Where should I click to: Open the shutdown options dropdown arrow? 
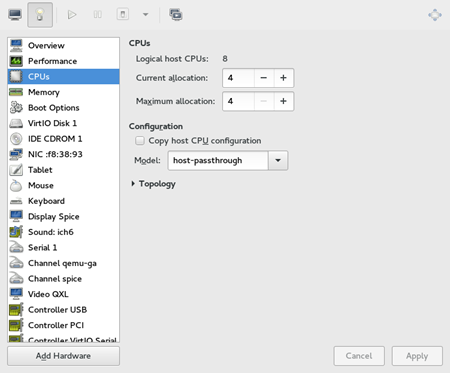tap(145, 15)
